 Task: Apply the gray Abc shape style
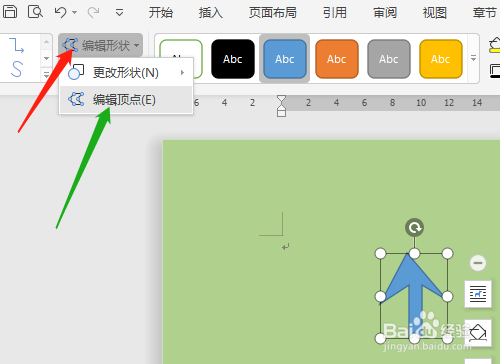coord(389,59)
